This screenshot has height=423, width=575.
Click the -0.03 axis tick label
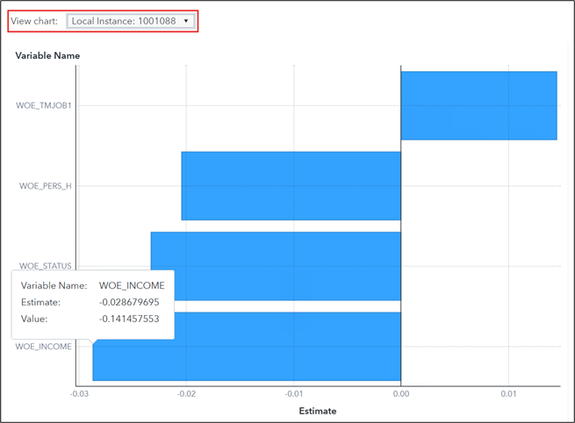tap(79, 394)
